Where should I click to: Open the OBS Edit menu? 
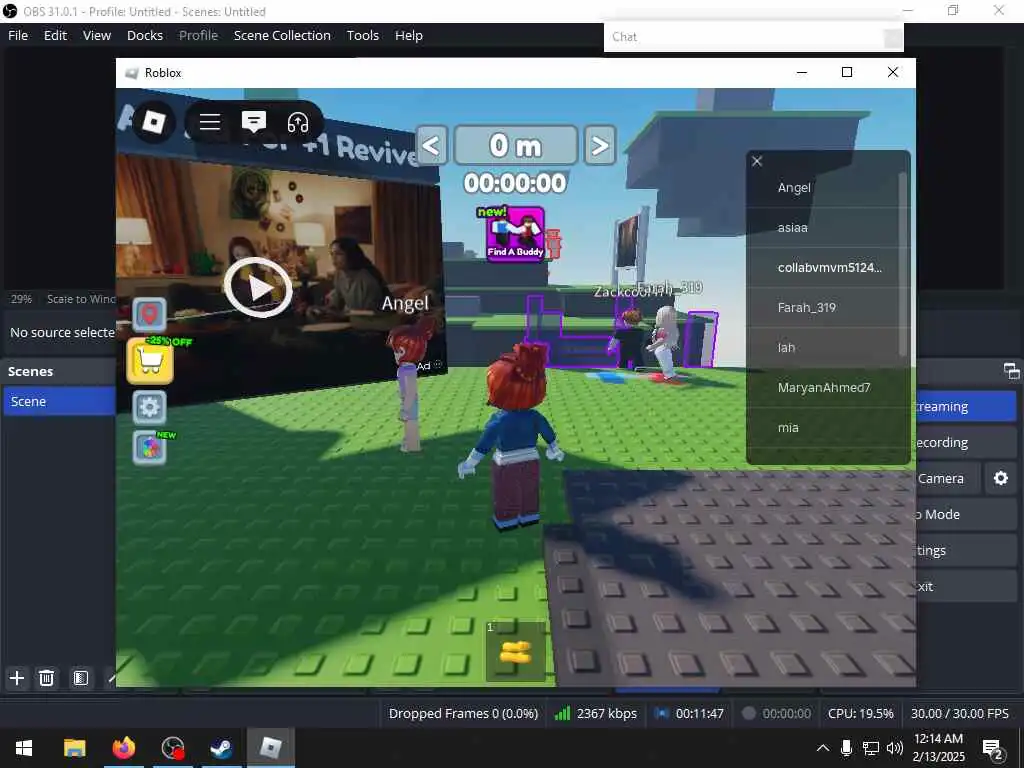[x=56, y=35]
